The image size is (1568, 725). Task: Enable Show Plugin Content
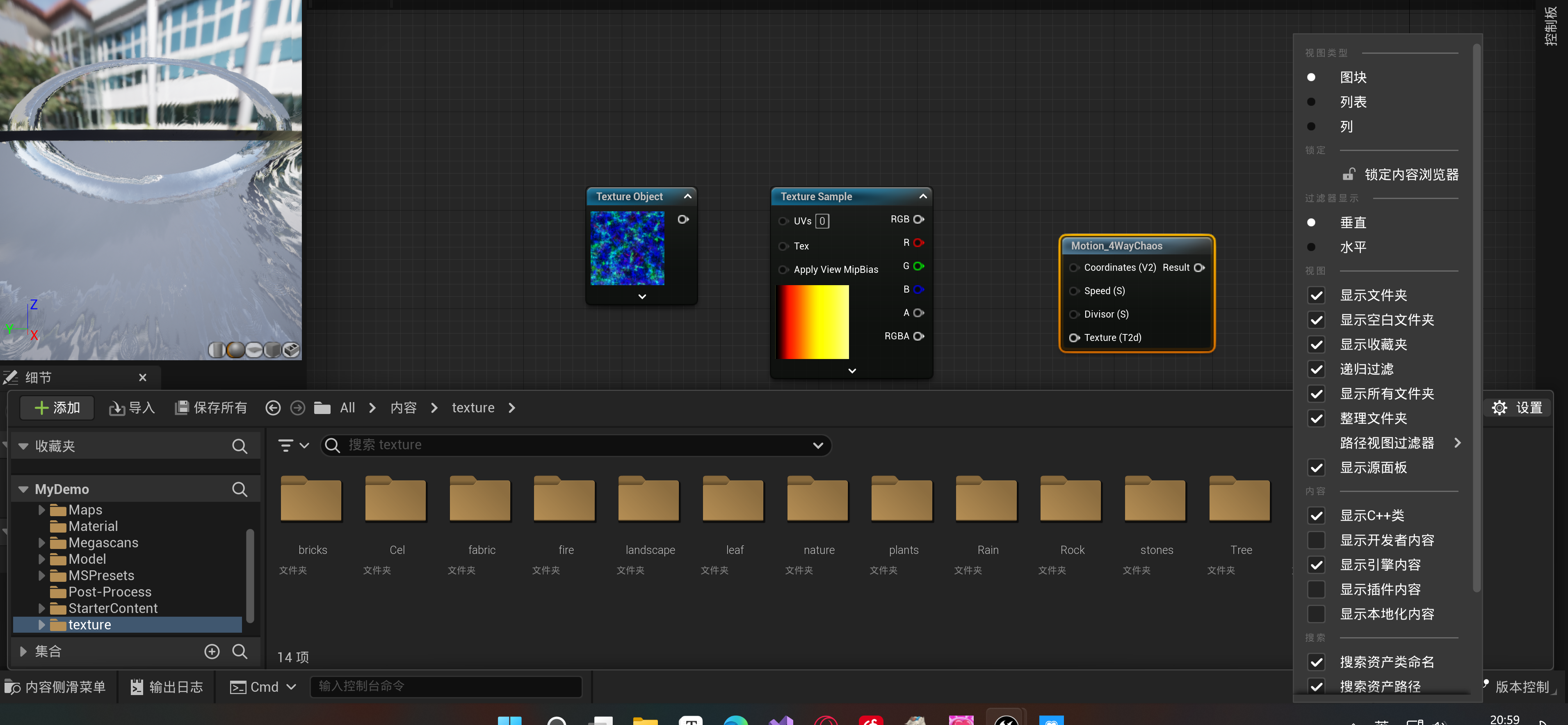[x=1317, y=590]
